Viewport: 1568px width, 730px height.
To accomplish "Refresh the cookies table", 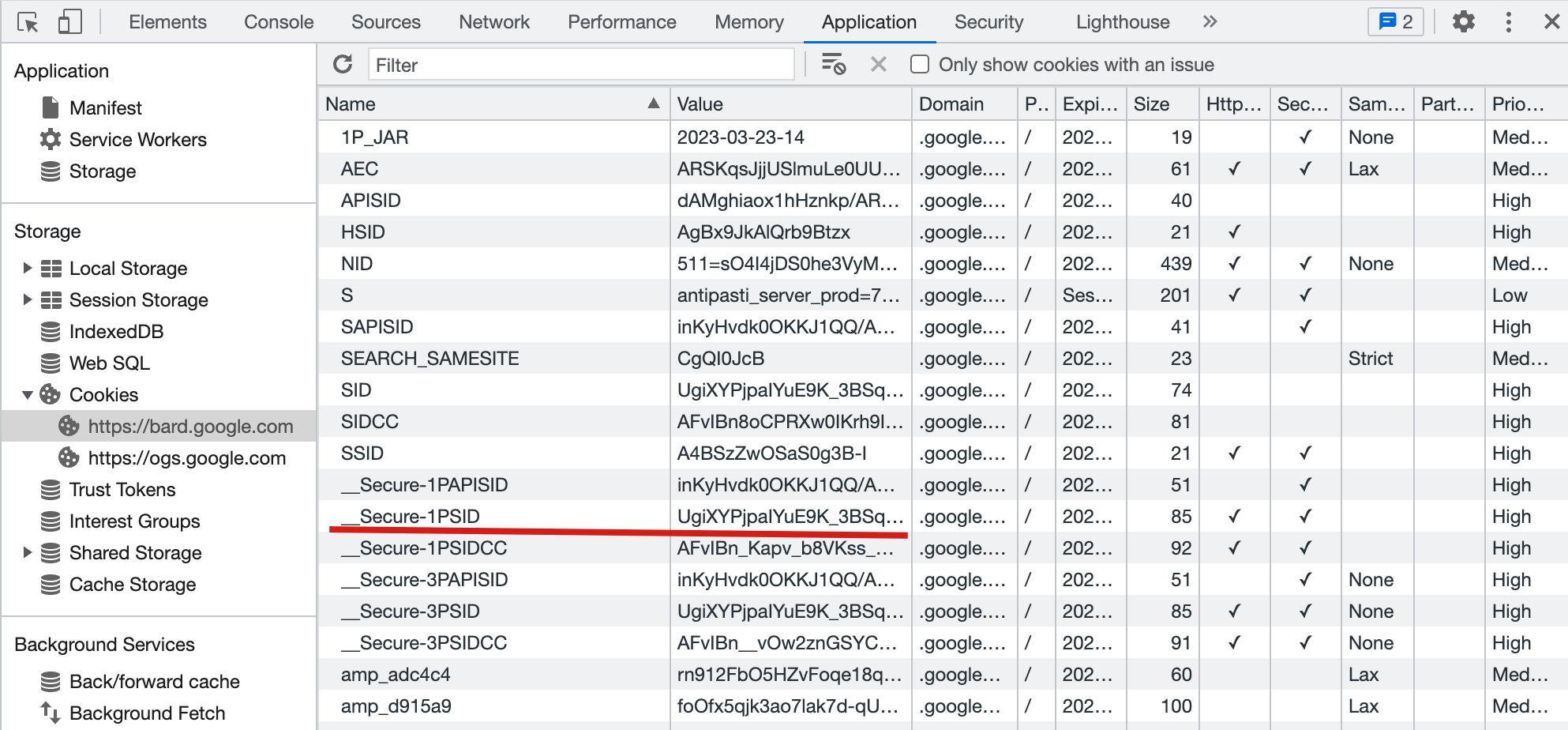I will pos(343,64).
